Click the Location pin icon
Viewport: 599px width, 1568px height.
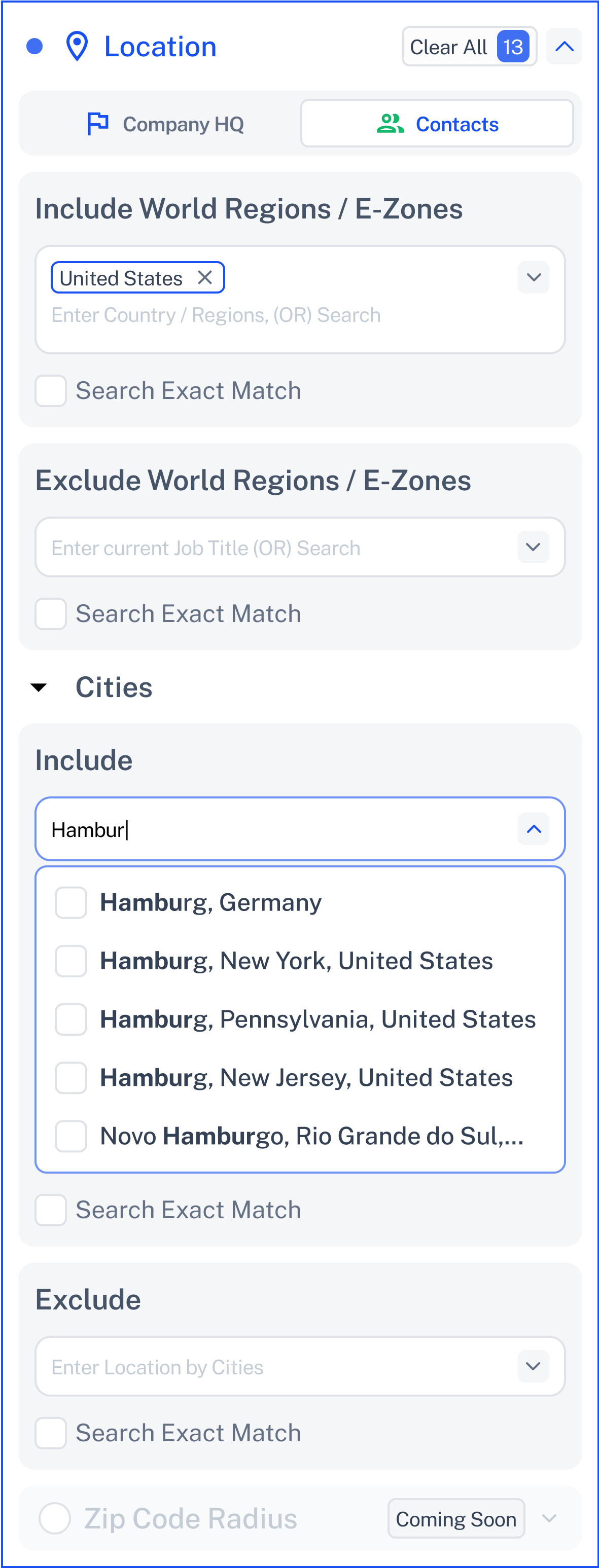pos(77,46)
